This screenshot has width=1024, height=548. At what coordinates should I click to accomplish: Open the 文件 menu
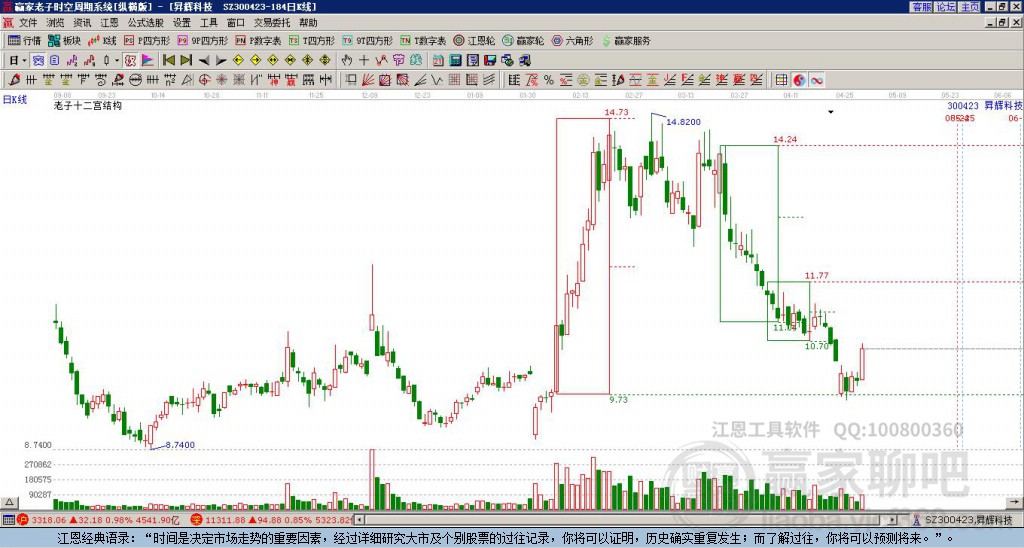pyautogui.click(x=28, y=23)
